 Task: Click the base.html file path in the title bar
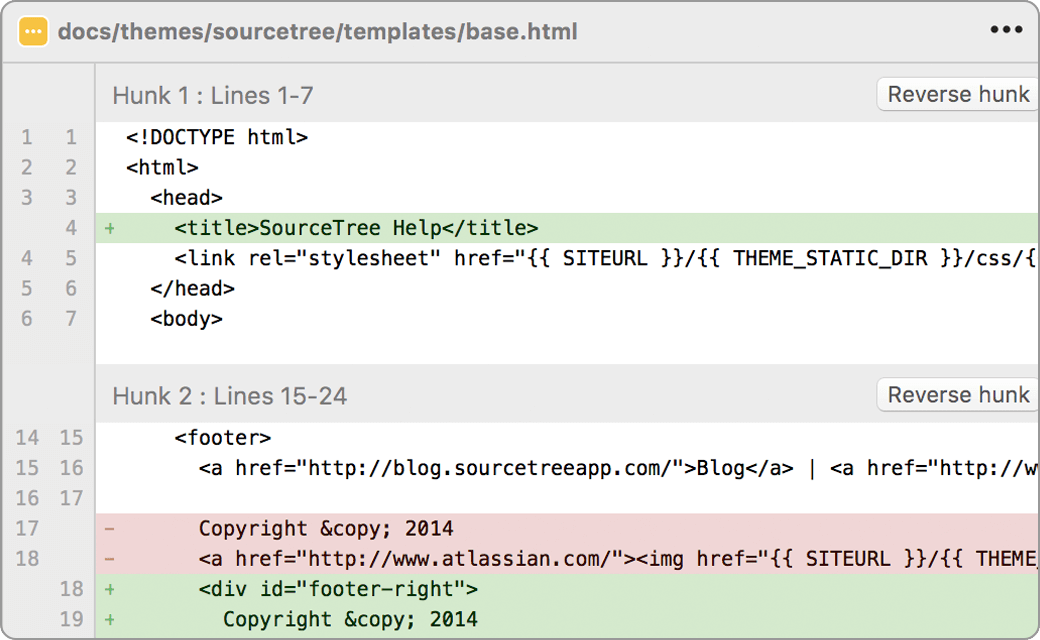(318, 31)
